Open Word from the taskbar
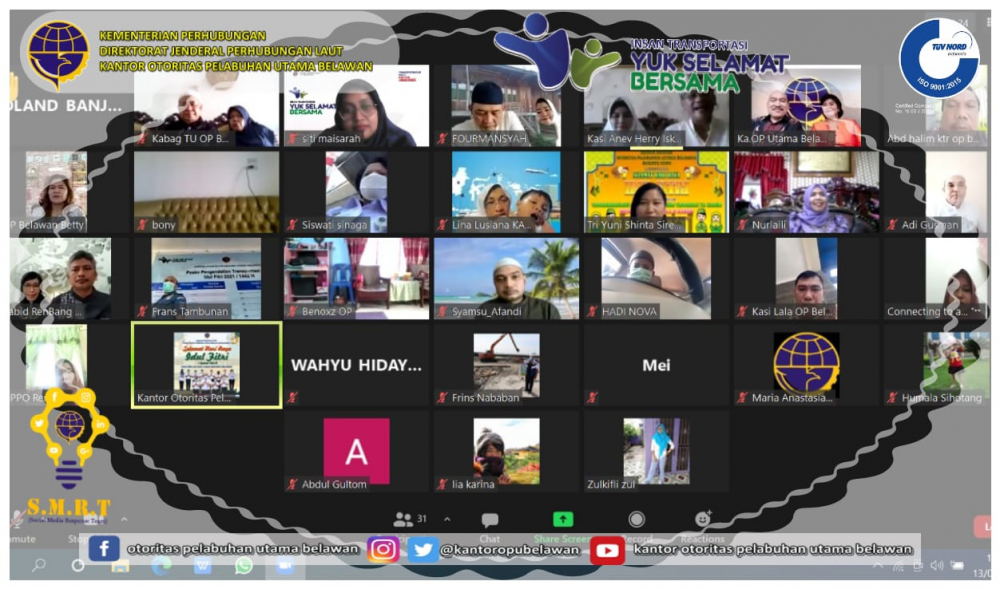 [203, 565]
